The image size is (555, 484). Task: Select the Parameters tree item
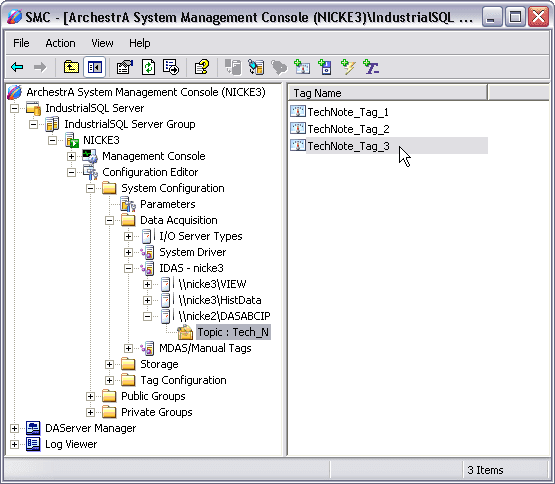tap(167, 204)
